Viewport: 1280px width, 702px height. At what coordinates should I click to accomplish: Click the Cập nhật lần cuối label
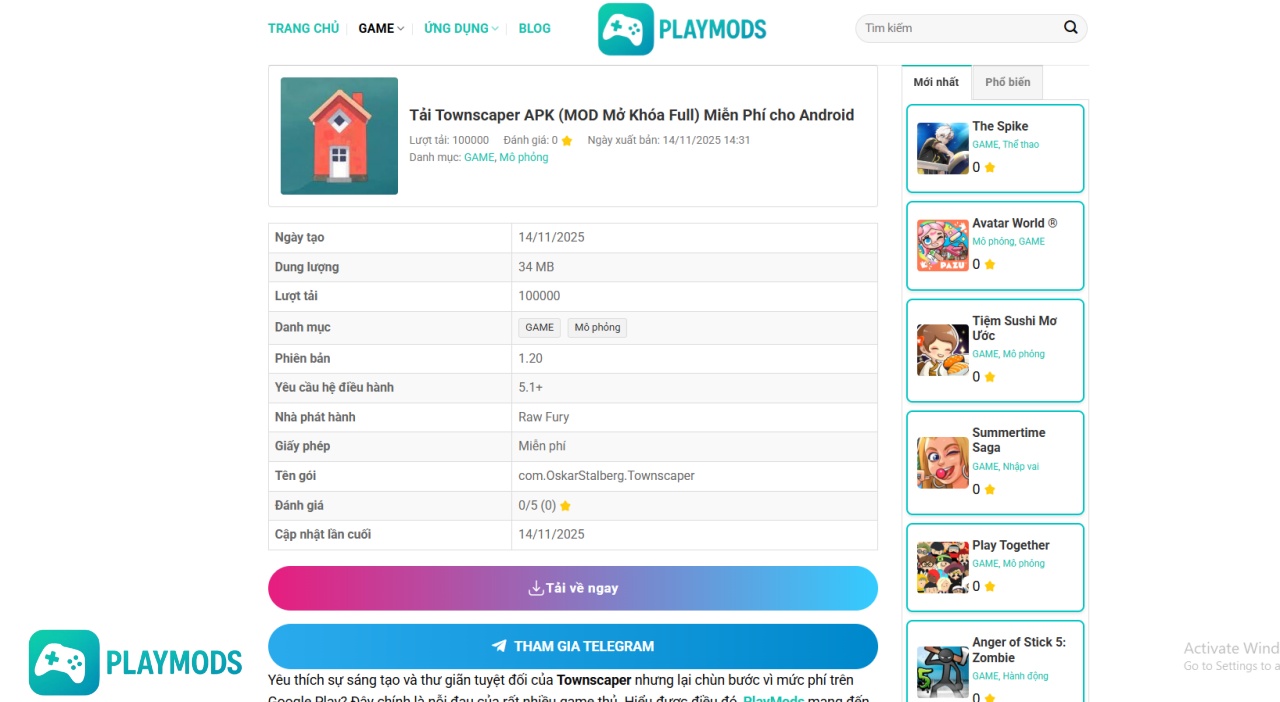(323, 535)
